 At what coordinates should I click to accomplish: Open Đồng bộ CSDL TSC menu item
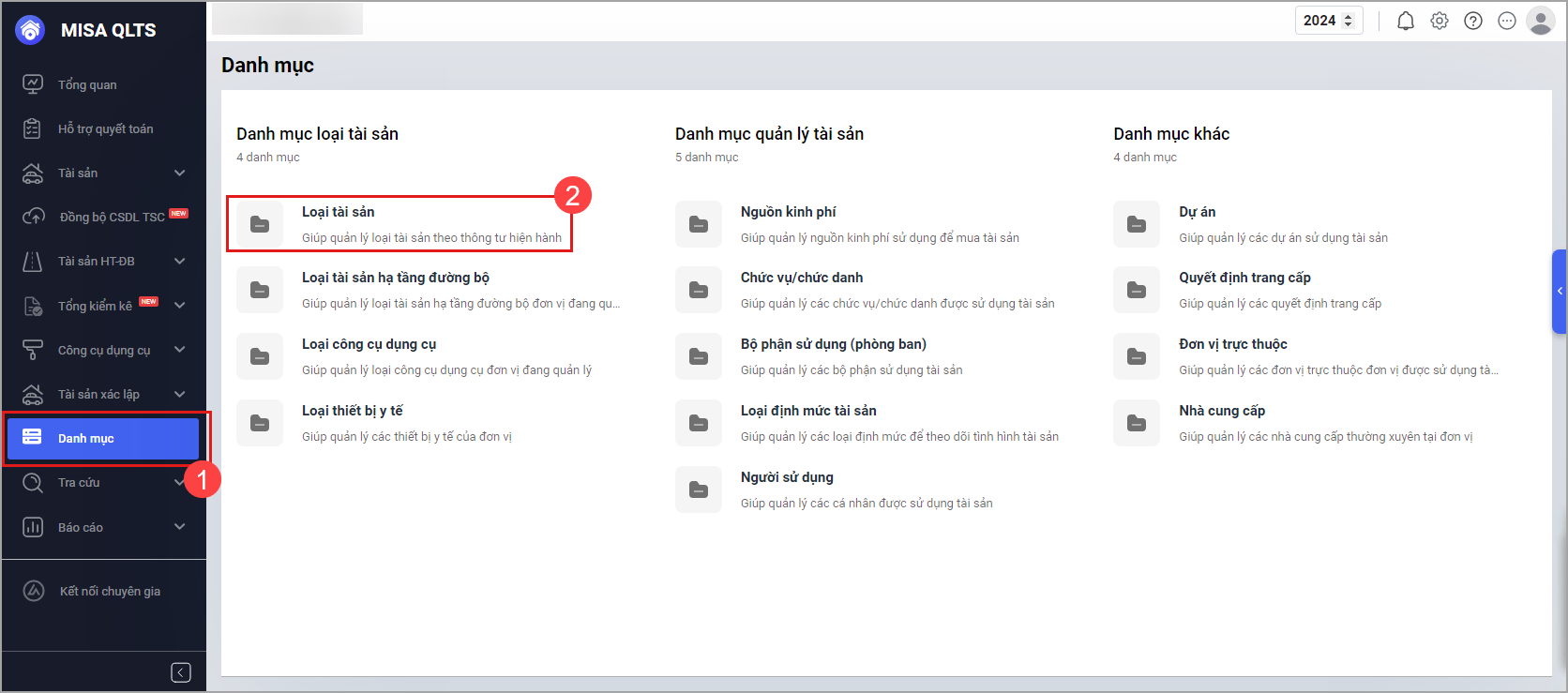tap(103, 217)
